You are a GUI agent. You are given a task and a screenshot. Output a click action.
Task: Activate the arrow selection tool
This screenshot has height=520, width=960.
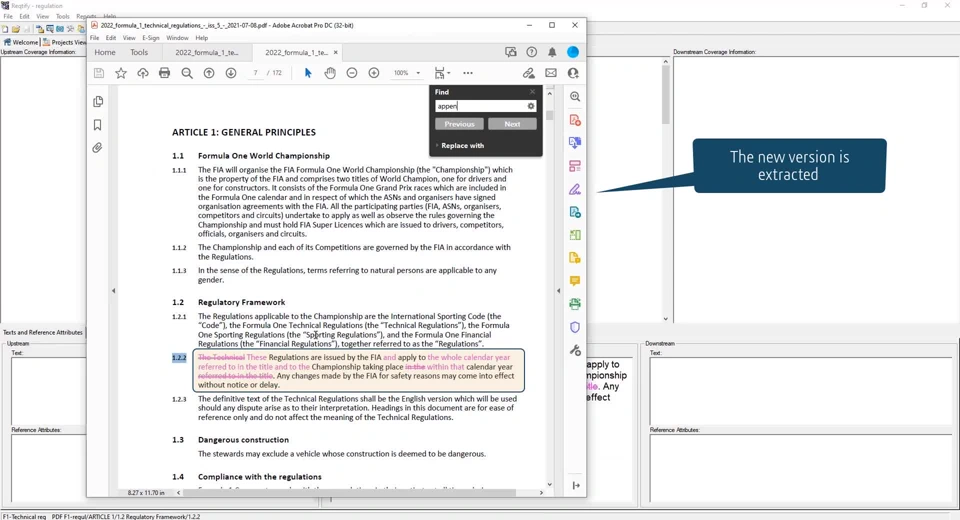click(308, 73)
